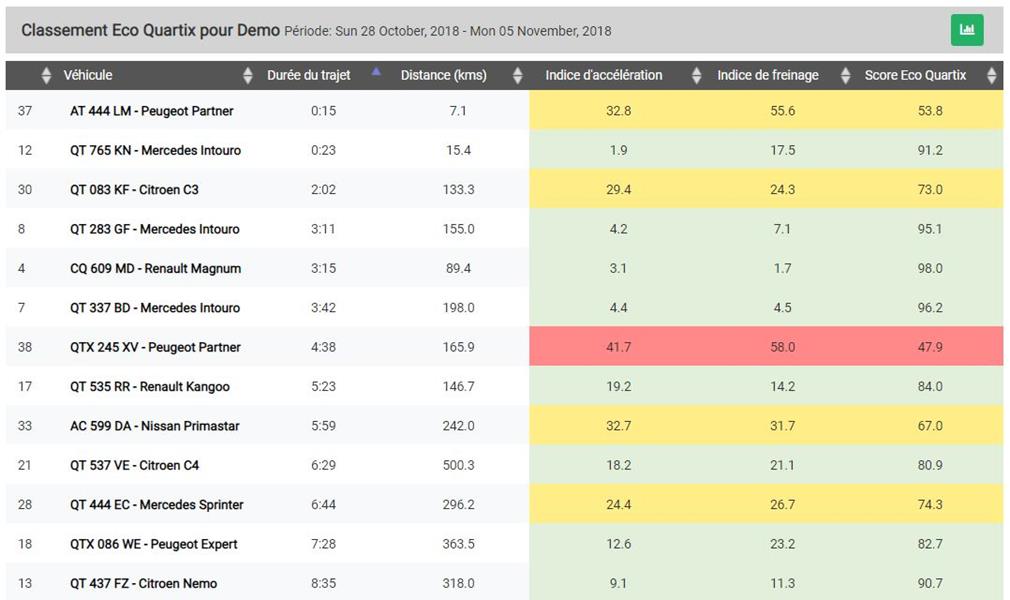
Task: Click the Période date range text
Action: coord(448,31)
